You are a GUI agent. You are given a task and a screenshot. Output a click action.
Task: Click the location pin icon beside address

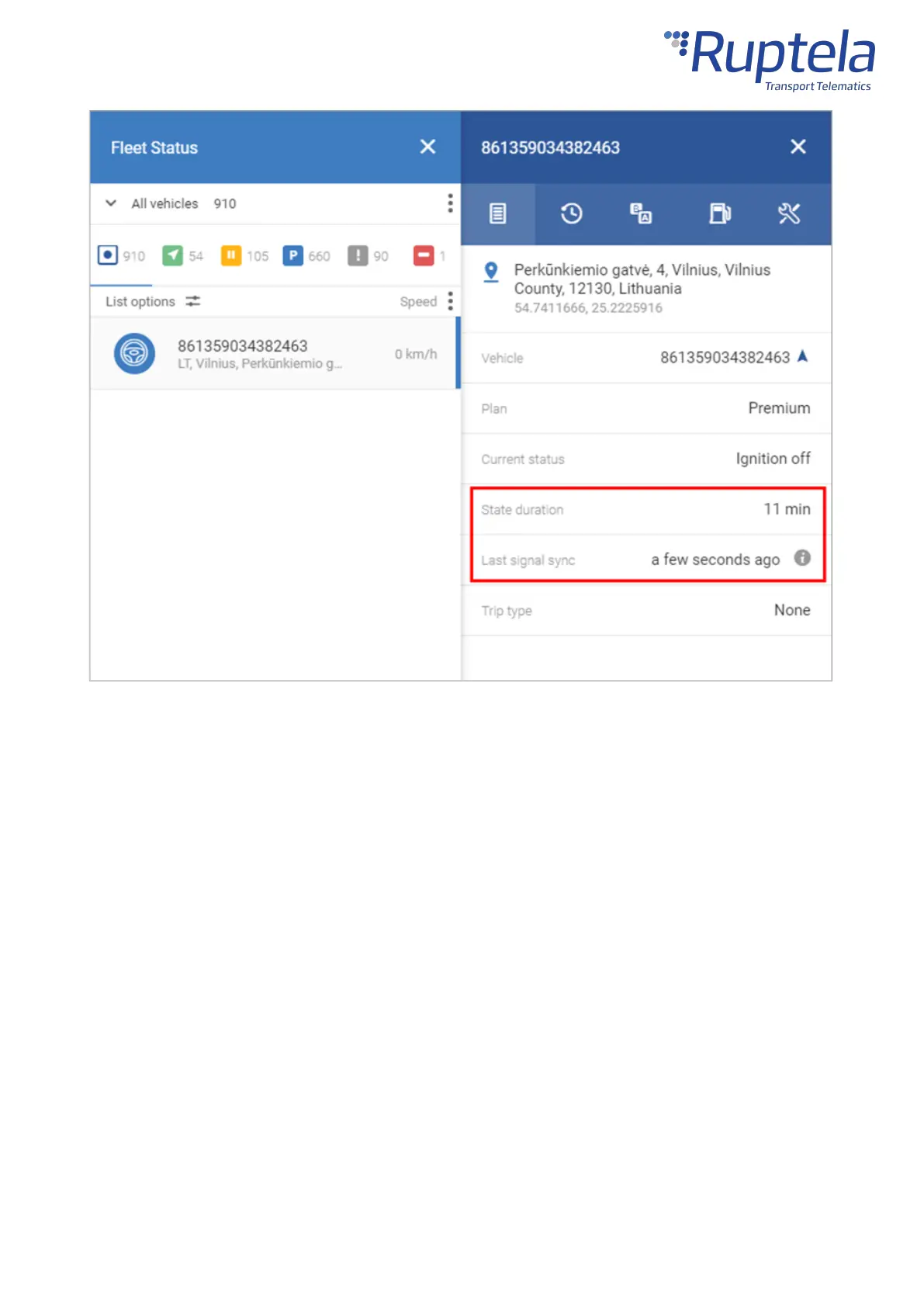point(491,272)
